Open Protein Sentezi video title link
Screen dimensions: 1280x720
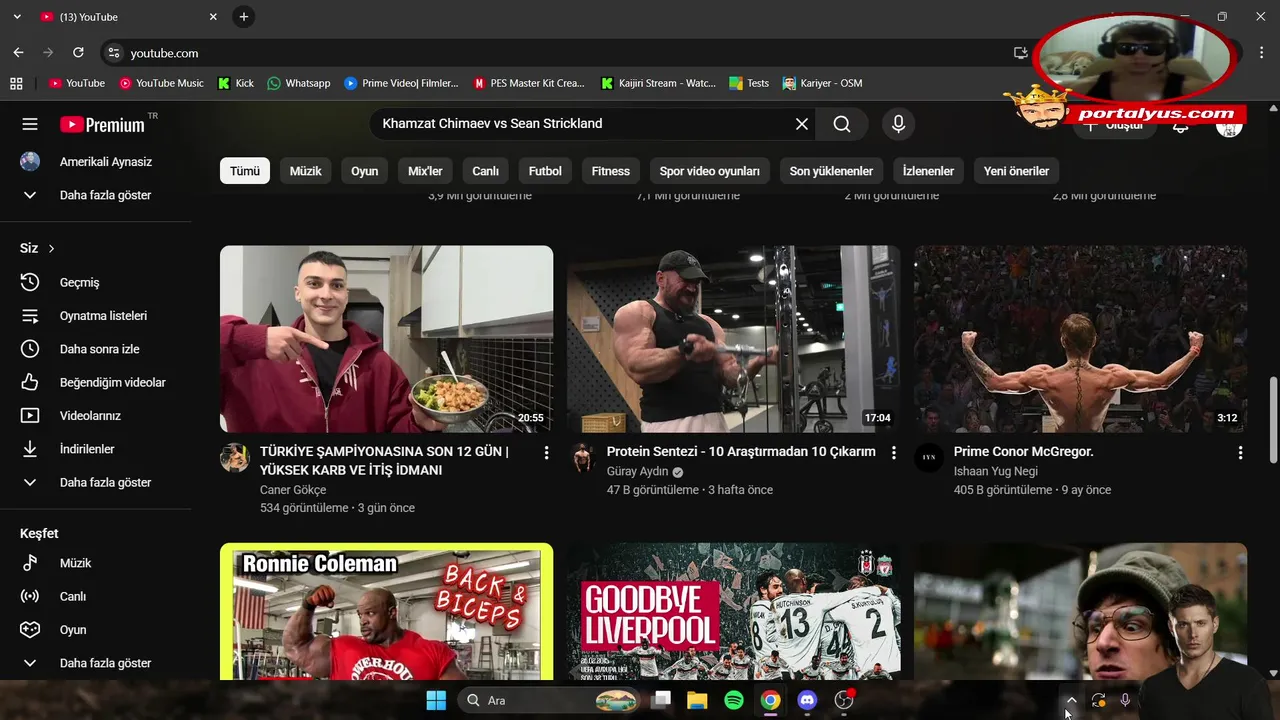coord(741,452)
